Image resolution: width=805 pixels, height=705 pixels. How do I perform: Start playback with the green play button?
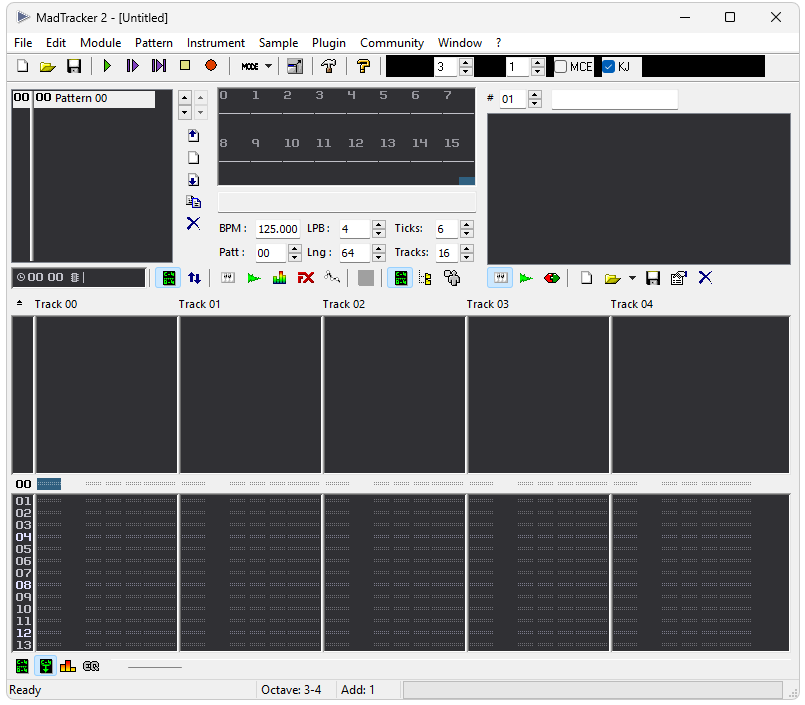[107, 66]
